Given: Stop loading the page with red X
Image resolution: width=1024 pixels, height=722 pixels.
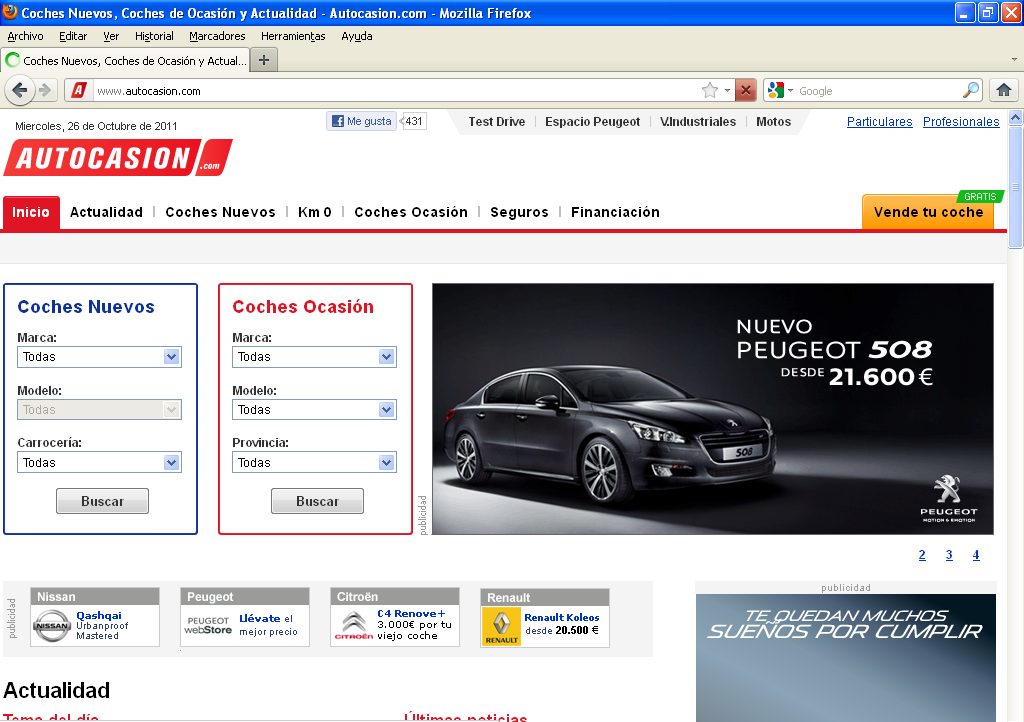Looking at the screenshot, I should click(x=745, y=90).
